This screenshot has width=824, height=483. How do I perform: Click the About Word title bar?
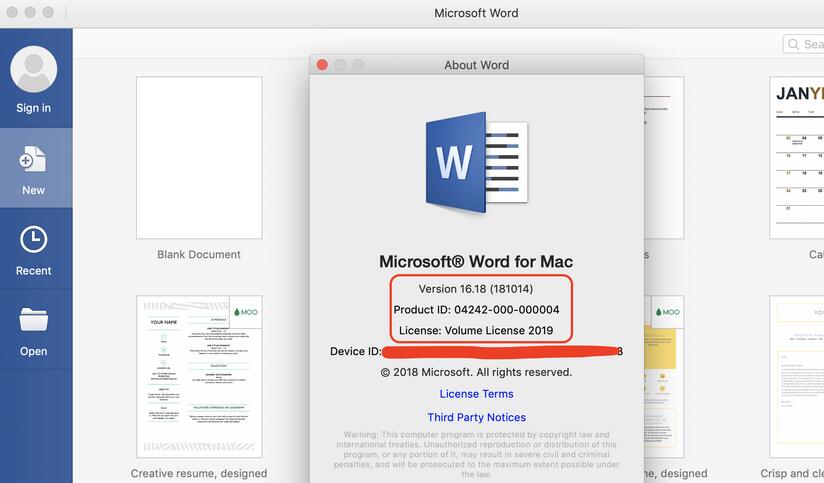477,65
